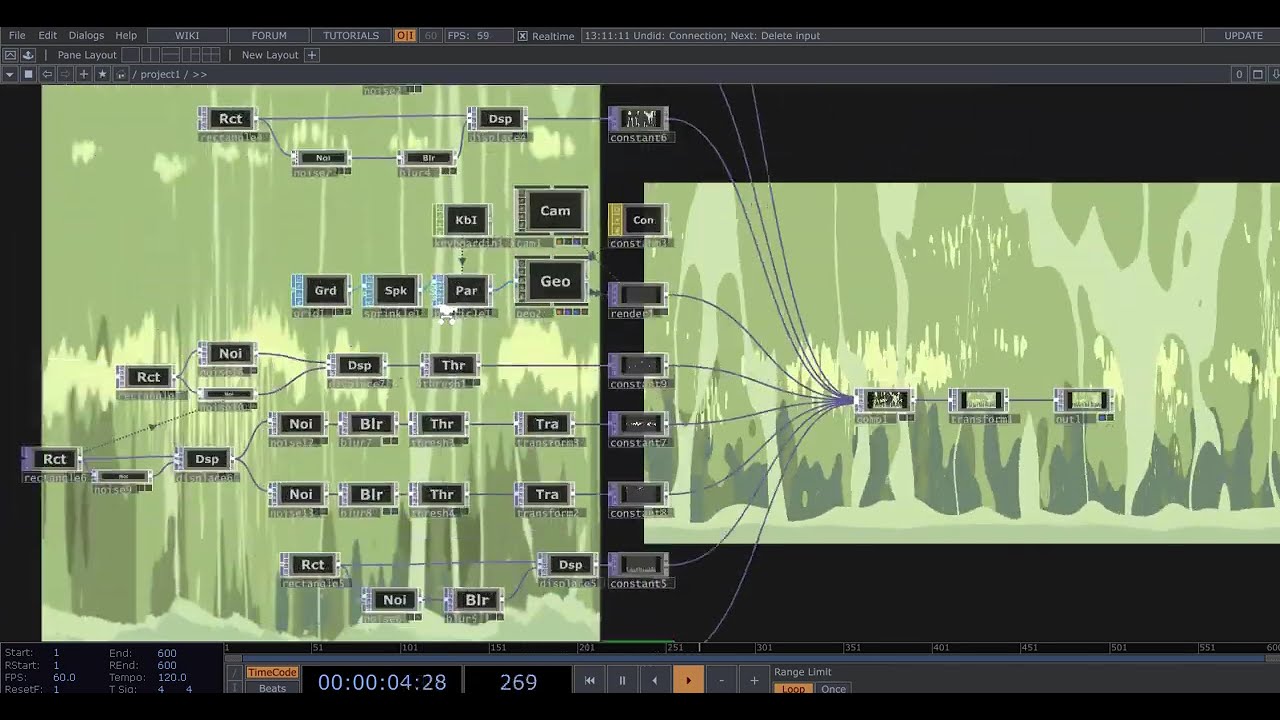Click the UPDATE button
Image resolution: width=1280 pixels, height=720 pixels.
[x=1243, y=35]
